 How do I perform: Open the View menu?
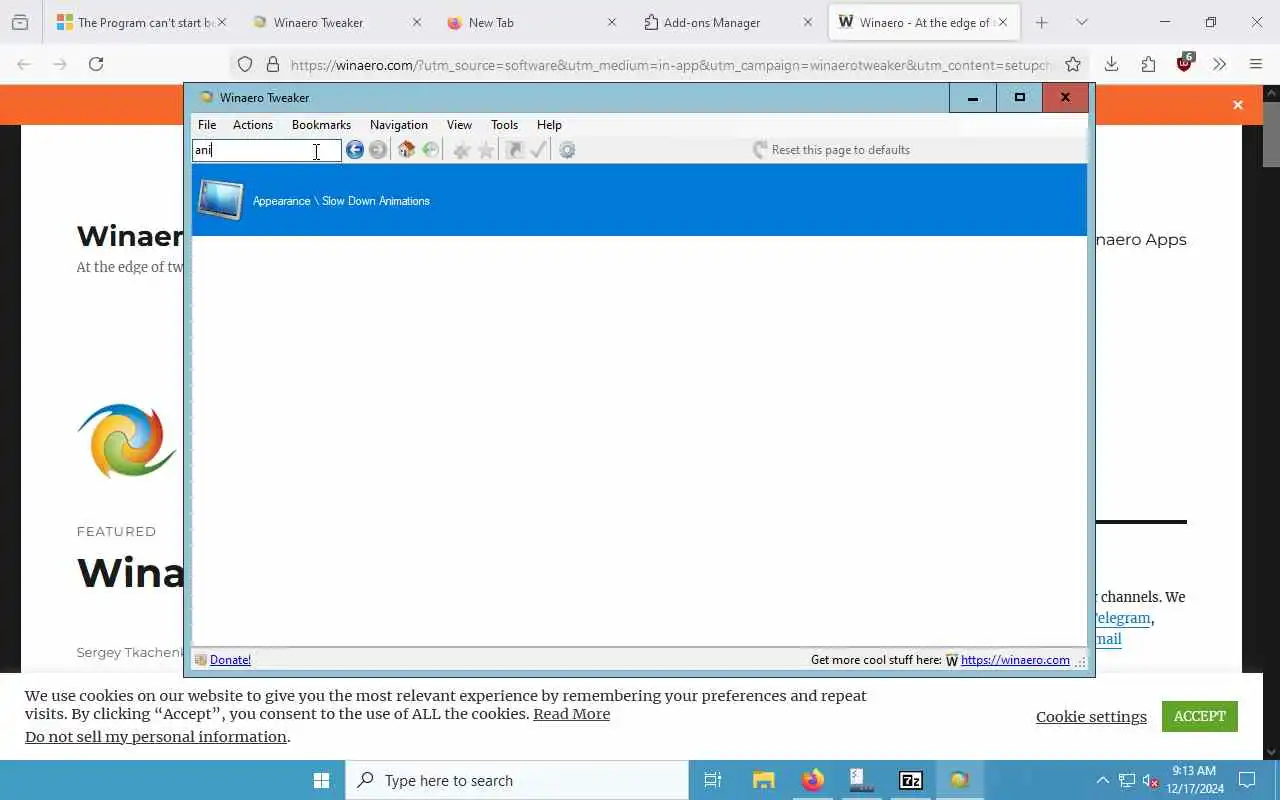tap(460, 125)
